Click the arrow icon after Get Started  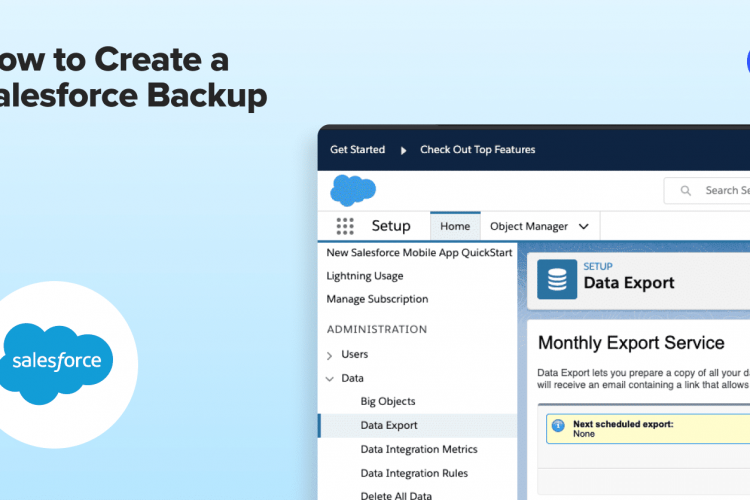pos(403,150)
